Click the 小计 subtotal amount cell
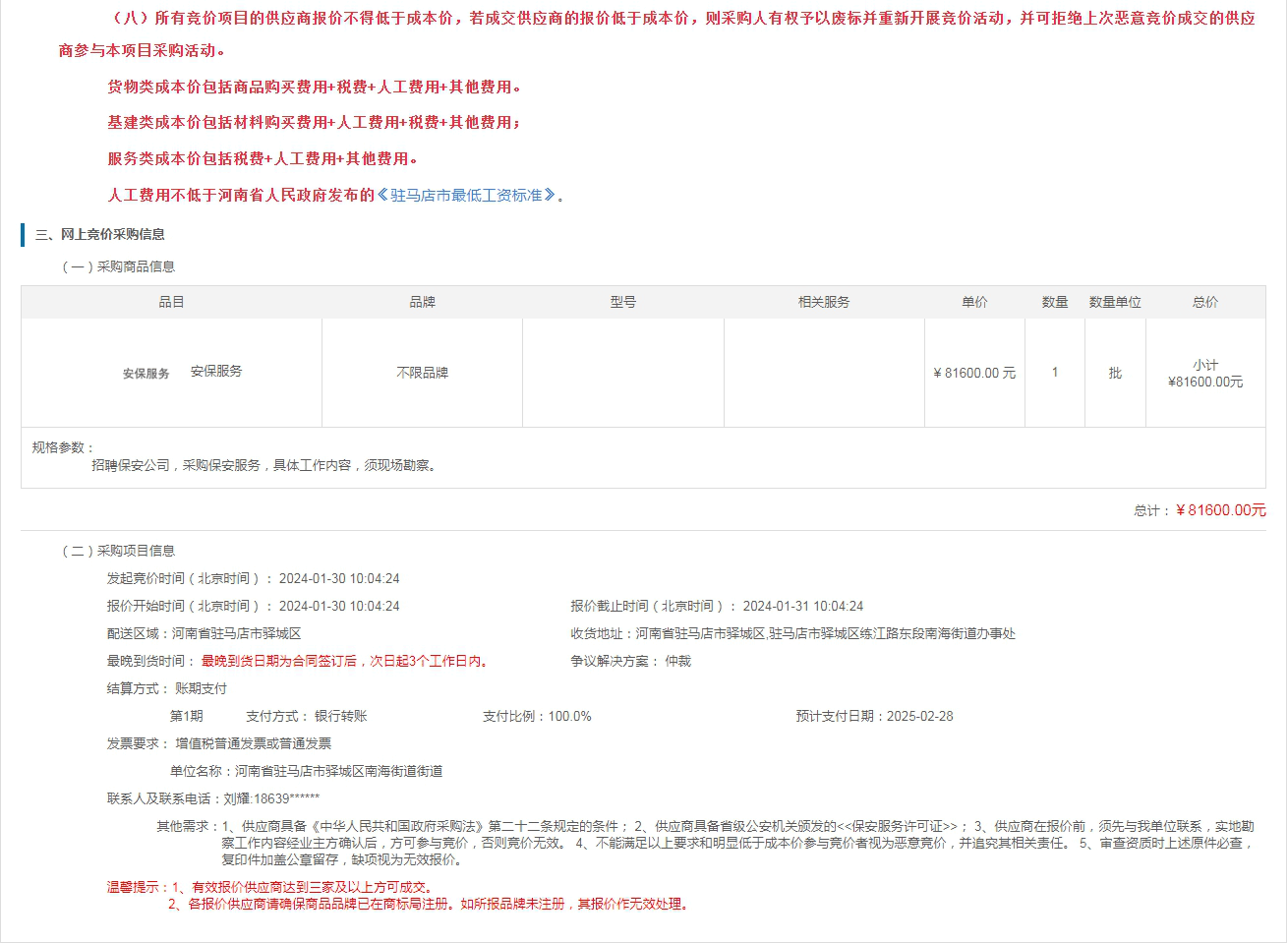This screenshot has height=943, width=1288. 1204,382
